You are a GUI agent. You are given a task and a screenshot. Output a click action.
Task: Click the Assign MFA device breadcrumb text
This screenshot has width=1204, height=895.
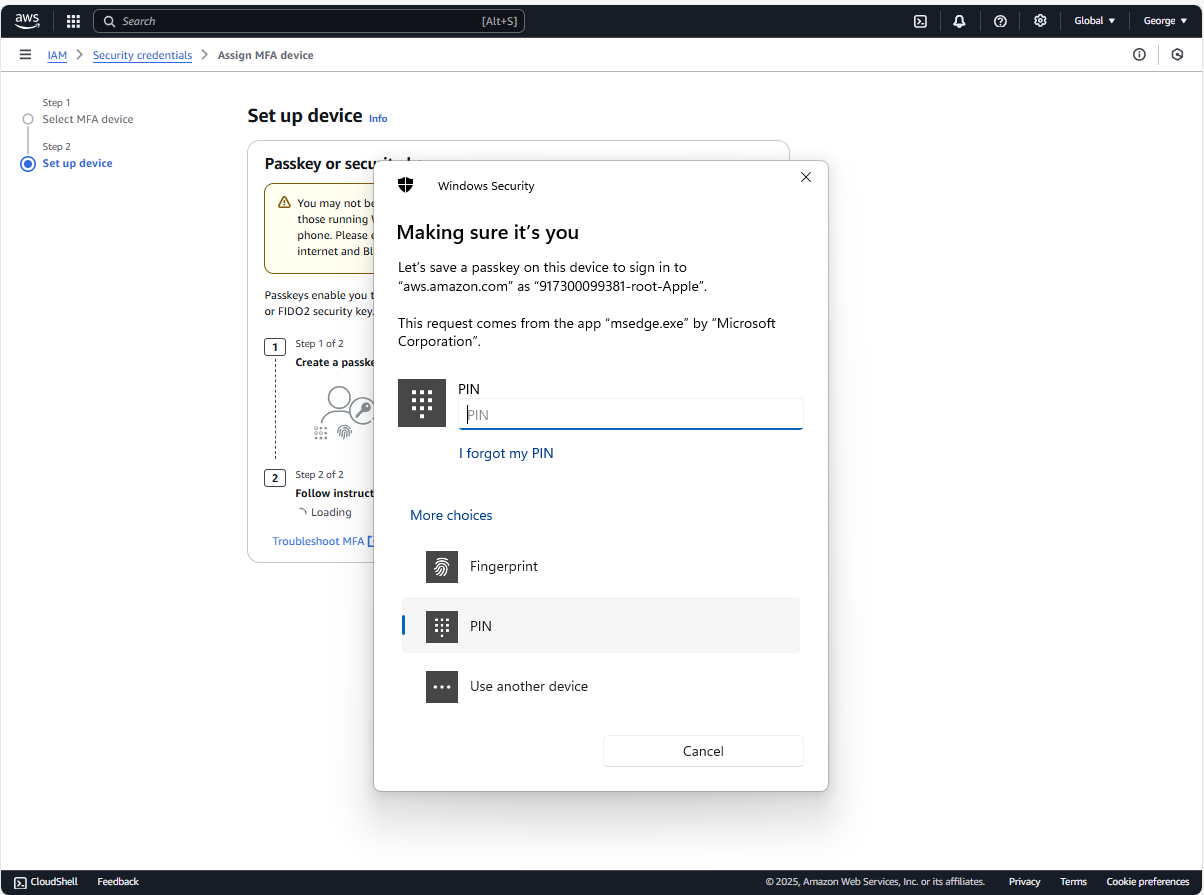click(265, 55)
